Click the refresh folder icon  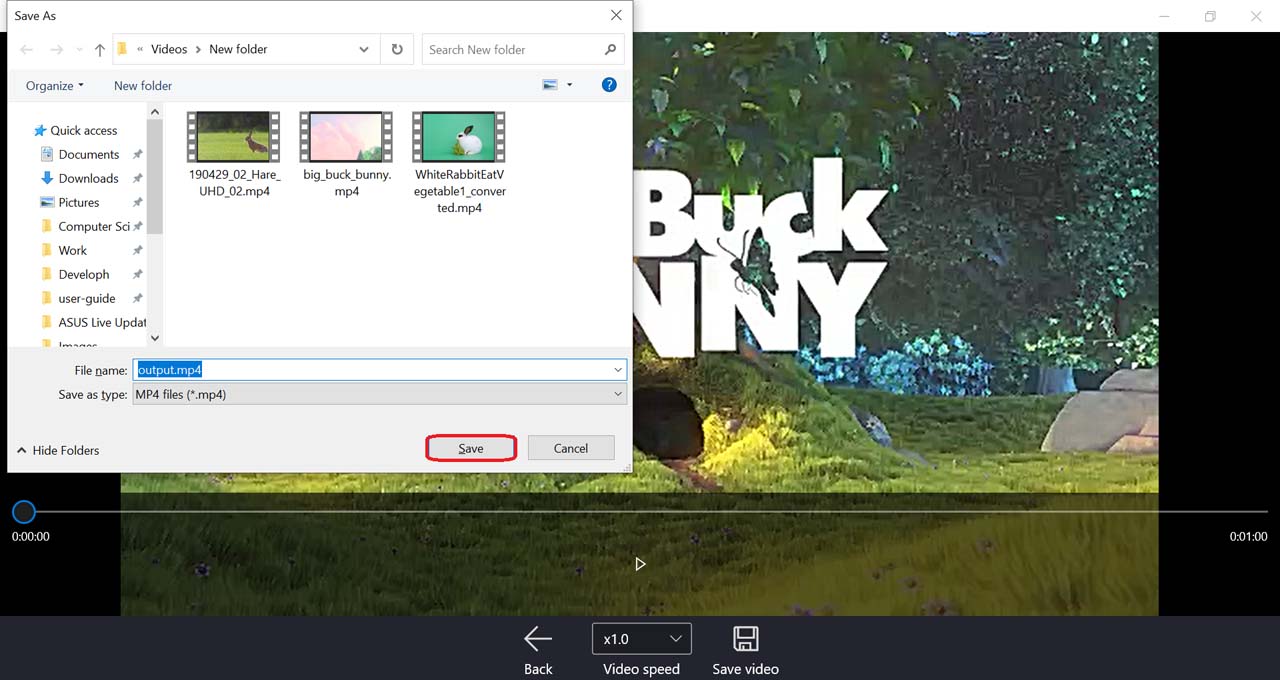click(x=397, y=49)
